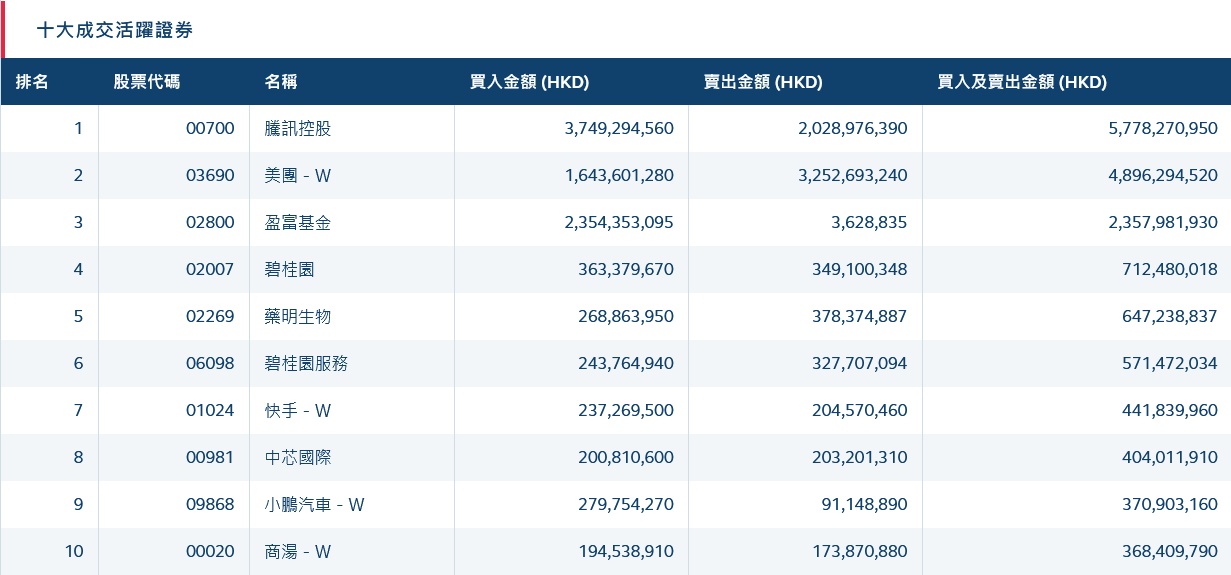Click stock name 快手 - W
1231x575 pixels.
[298, 410]
